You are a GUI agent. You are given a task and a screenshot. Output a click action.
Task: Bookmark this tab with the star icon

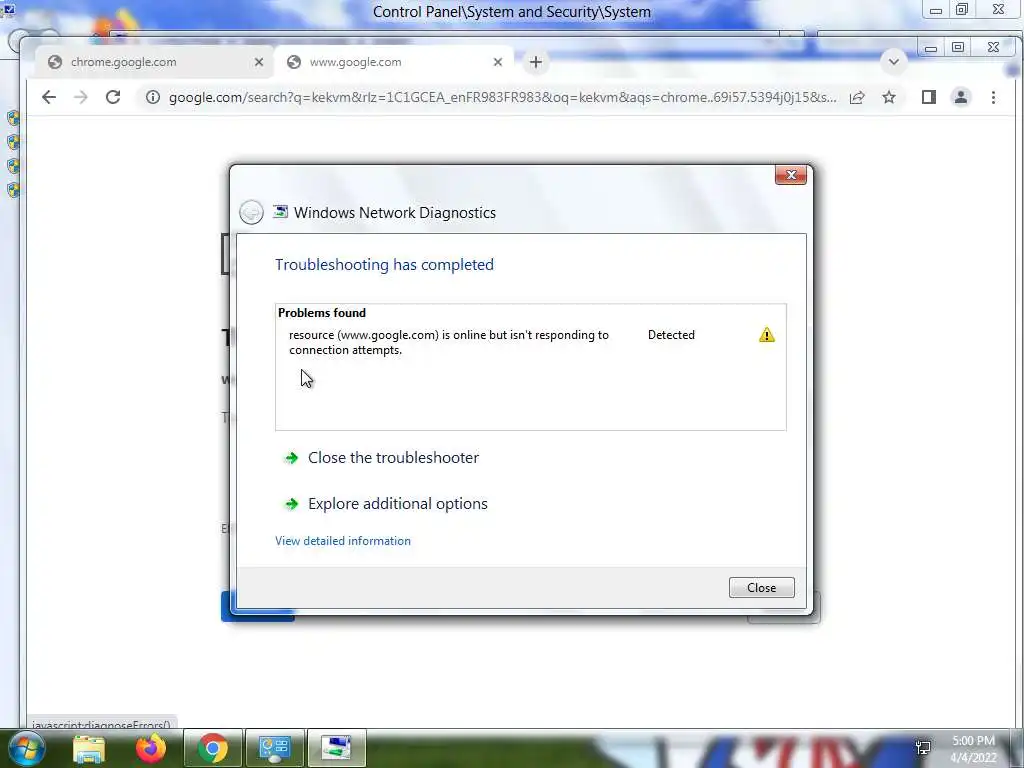click(889, 97)
